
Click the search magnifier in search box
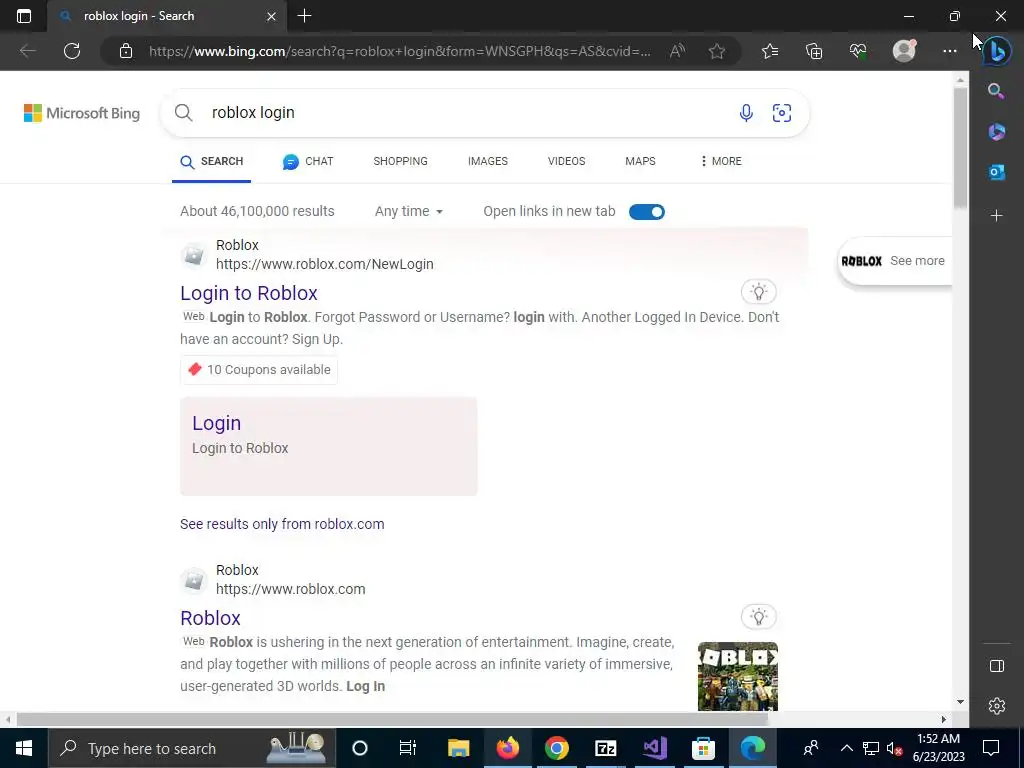(184, 112)
